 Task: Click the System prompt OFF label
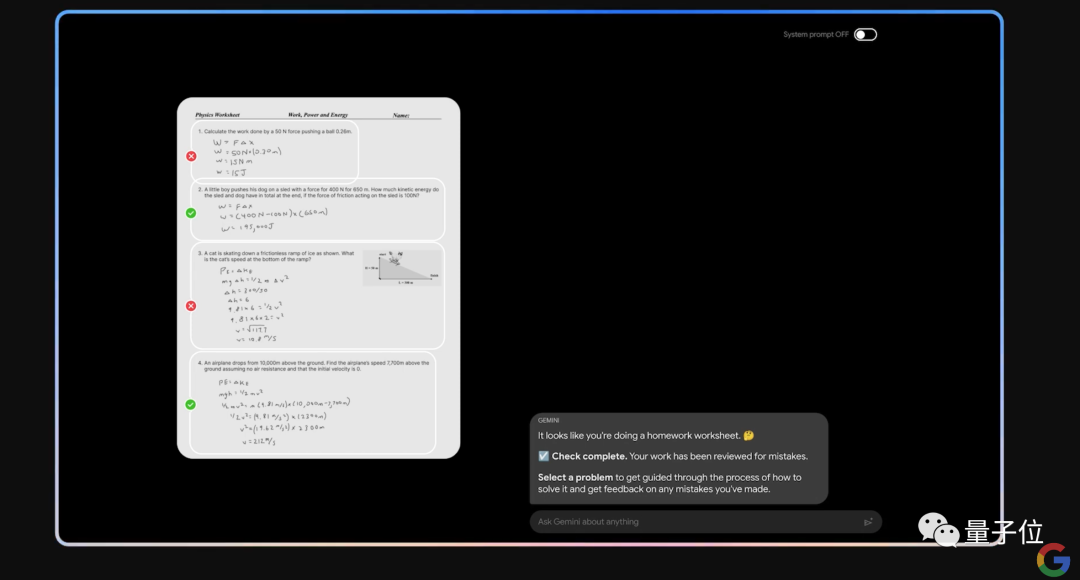click(816, 34)
